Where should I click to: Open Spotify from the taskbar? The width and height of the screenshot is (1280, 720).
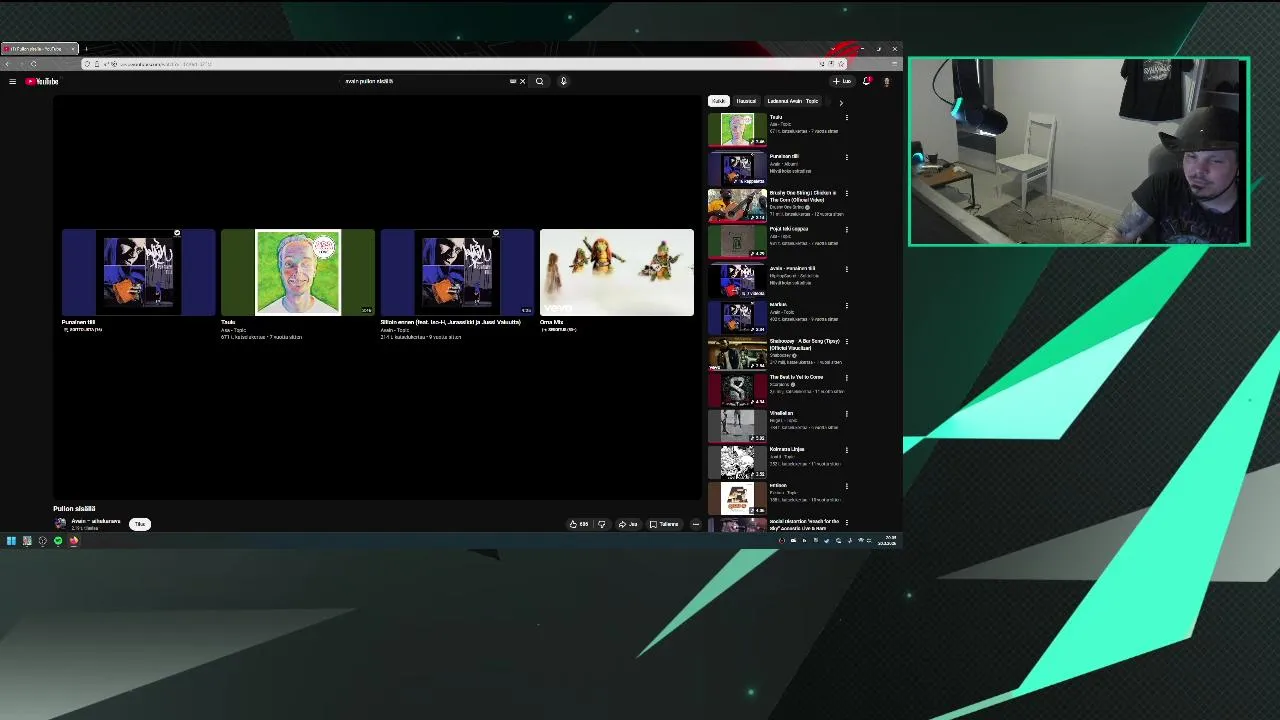point(58,541)
